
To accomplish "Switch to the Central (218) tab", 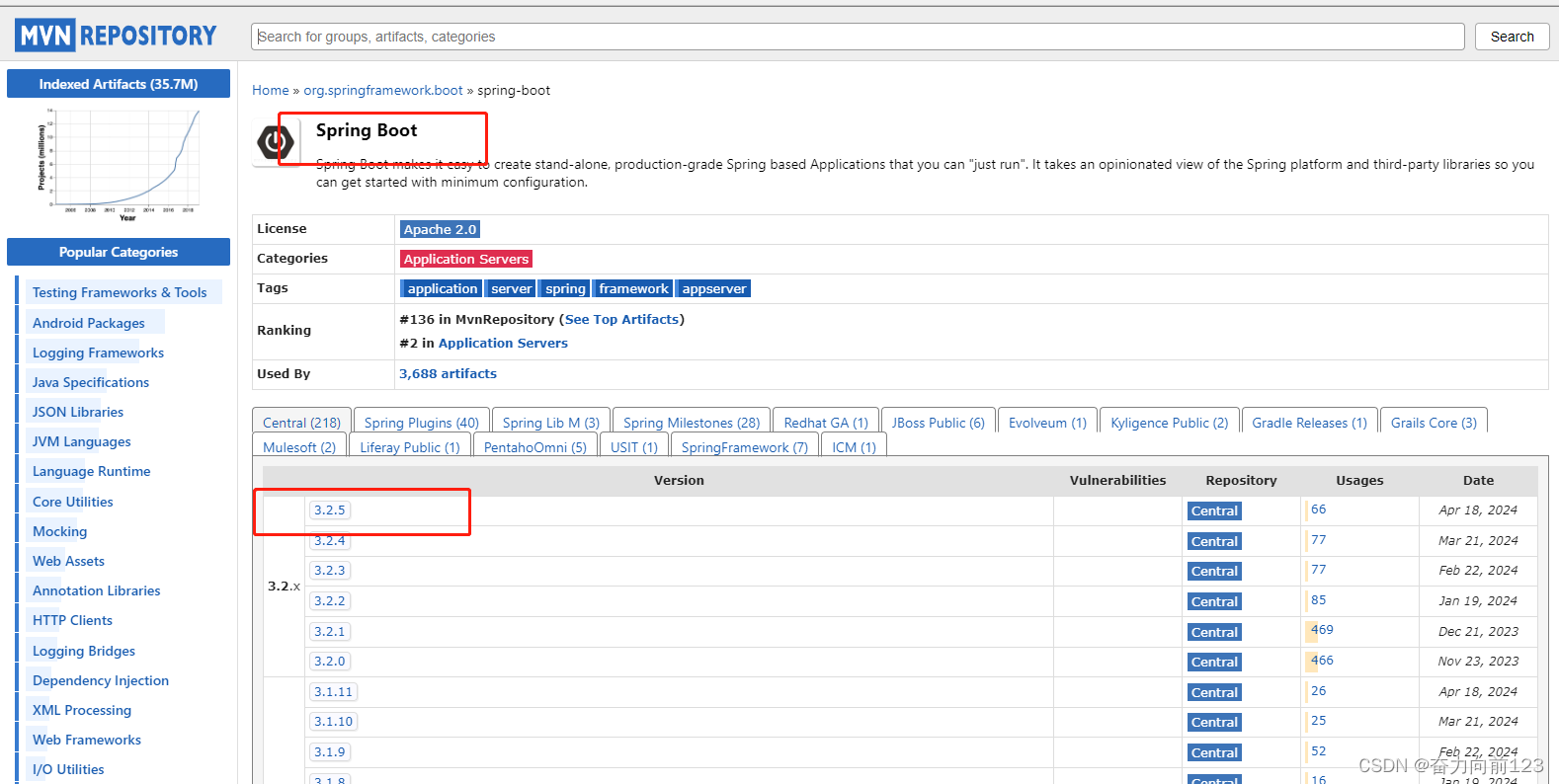I will click(x=301, y=422).
